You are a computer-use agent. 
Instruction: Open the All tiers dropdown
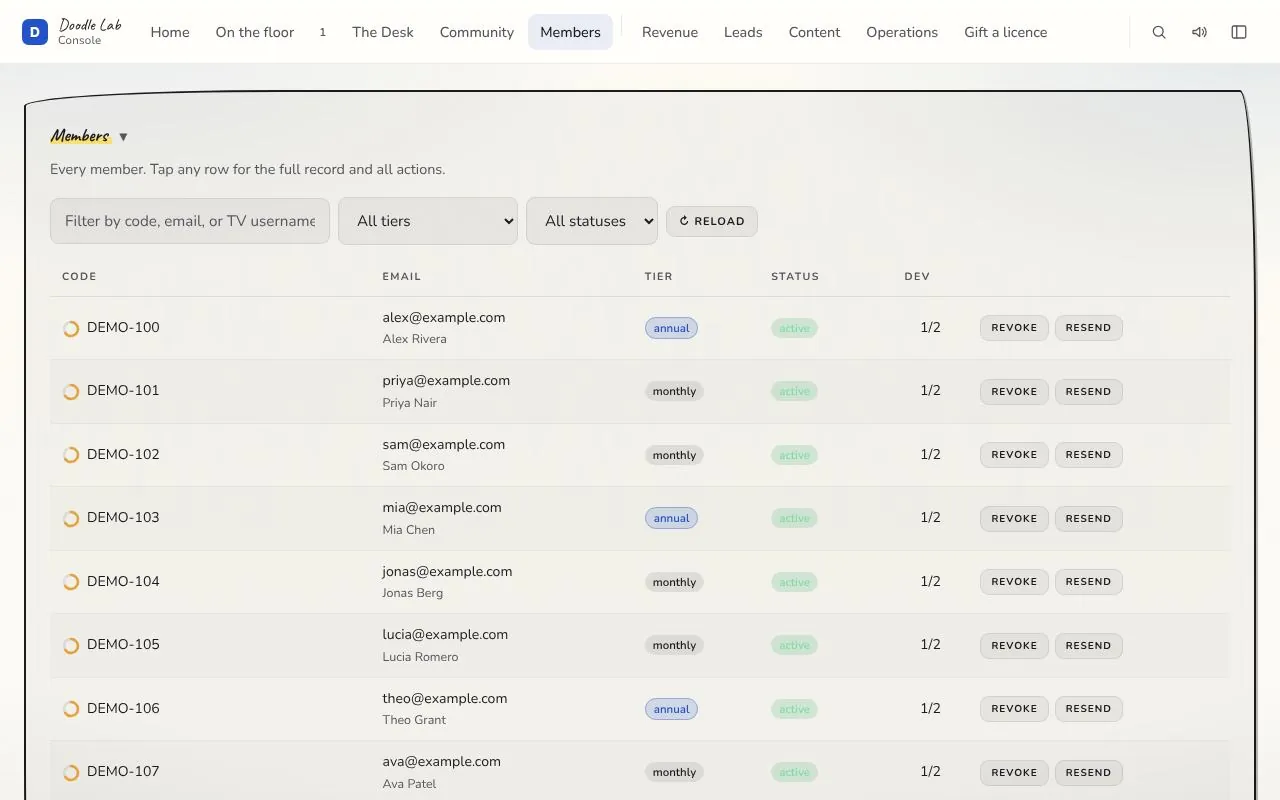428,221
